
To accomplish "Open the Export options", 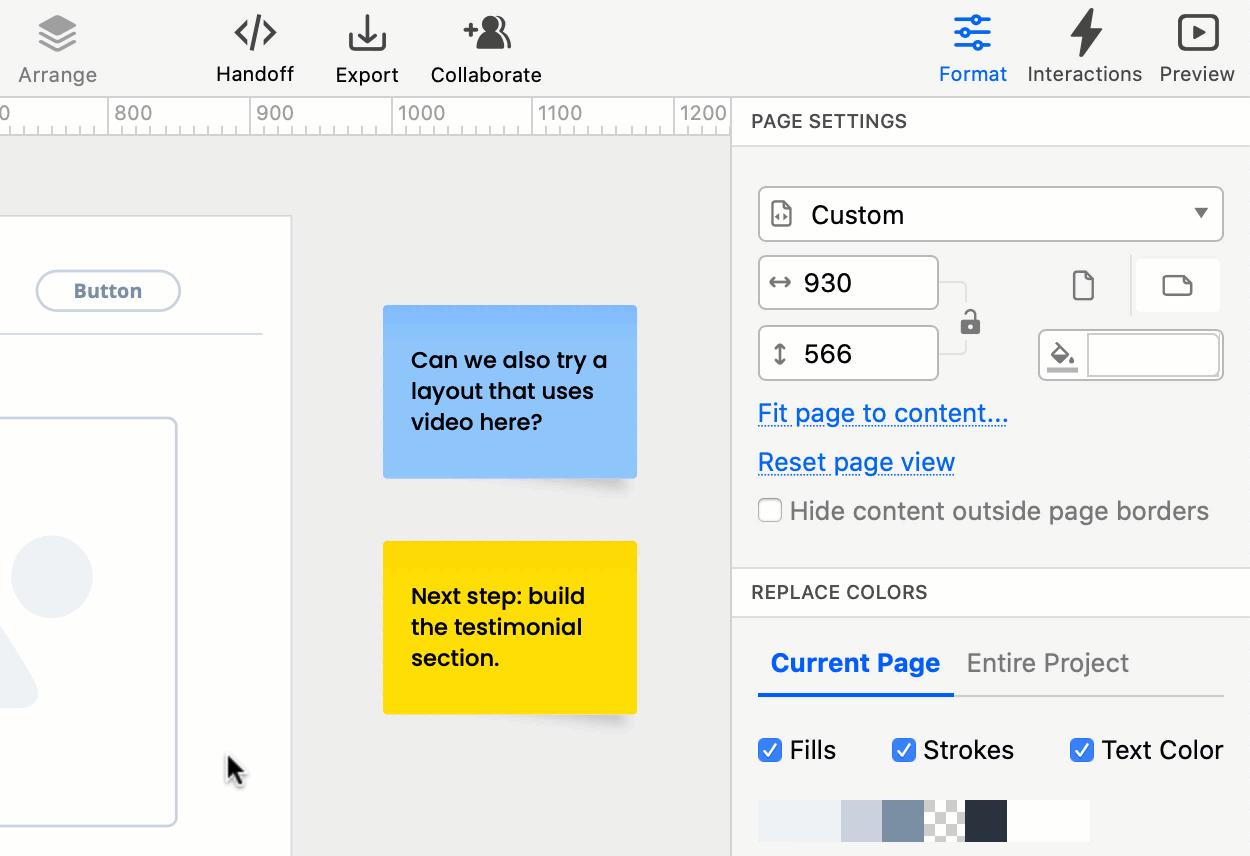I will click(366, 45).
